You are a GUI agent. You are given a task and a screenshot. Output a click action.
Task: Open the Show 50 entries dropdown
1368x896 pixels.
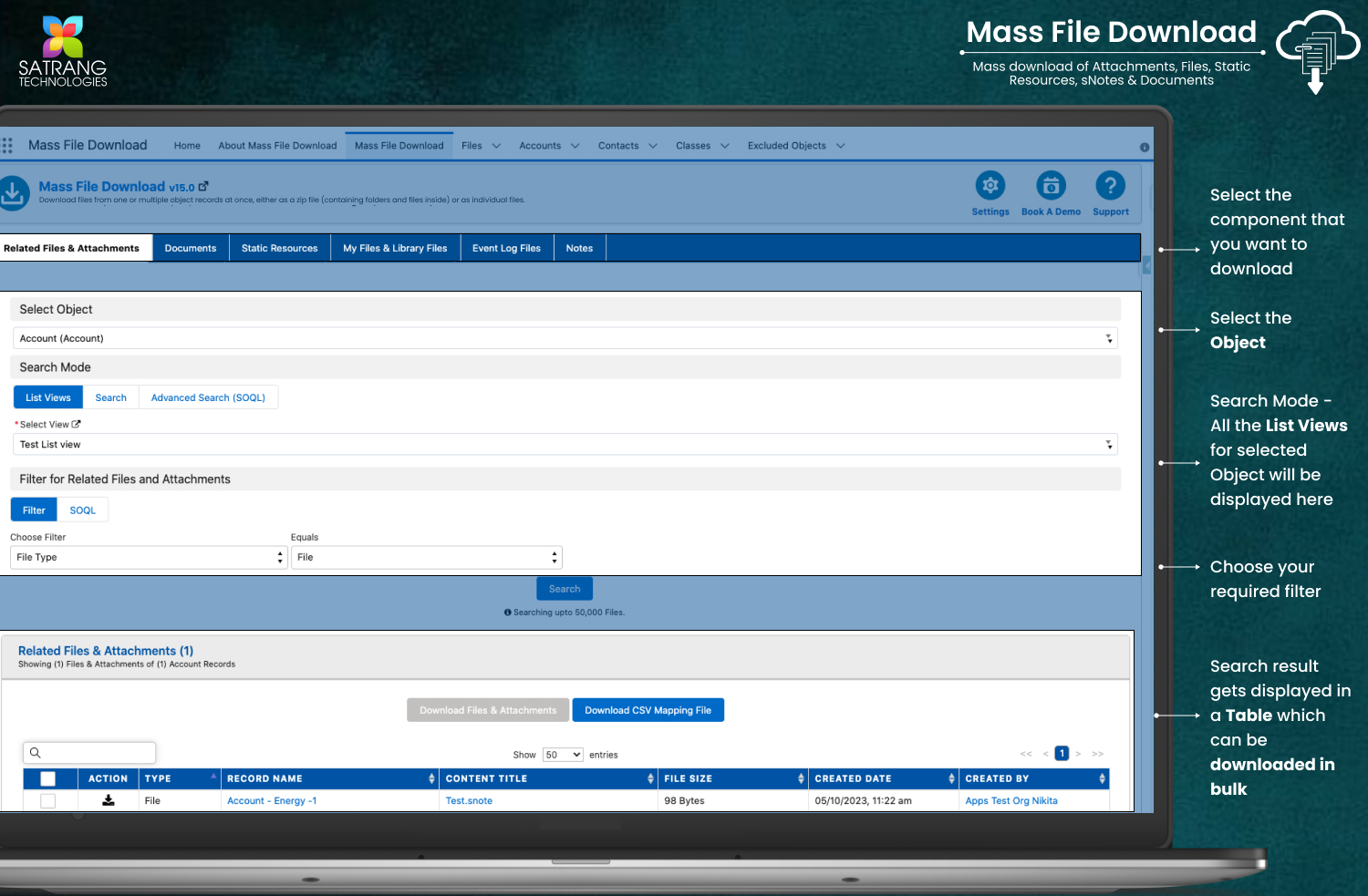pyautogui.click(x=563, y=755)
